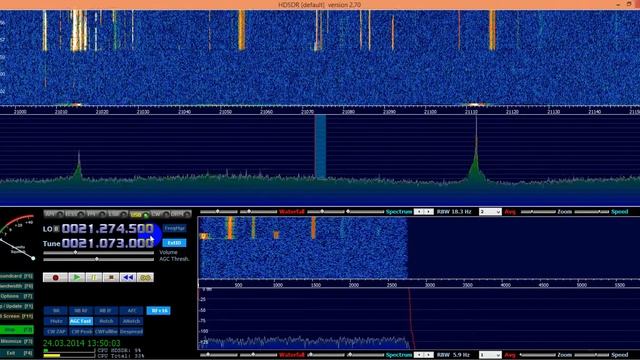
Task: Select AM demodulation mode
Action: click(53, 214)
